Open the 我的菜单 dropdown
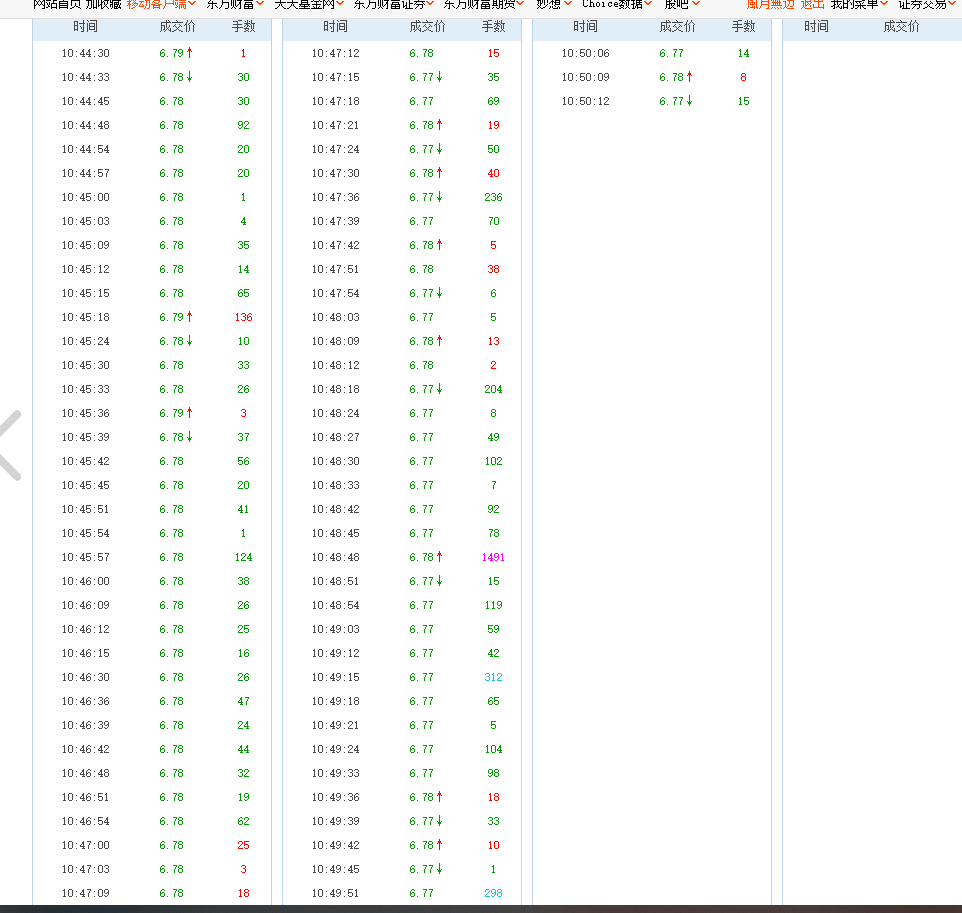The image size is (962, 913). point(859,4)
